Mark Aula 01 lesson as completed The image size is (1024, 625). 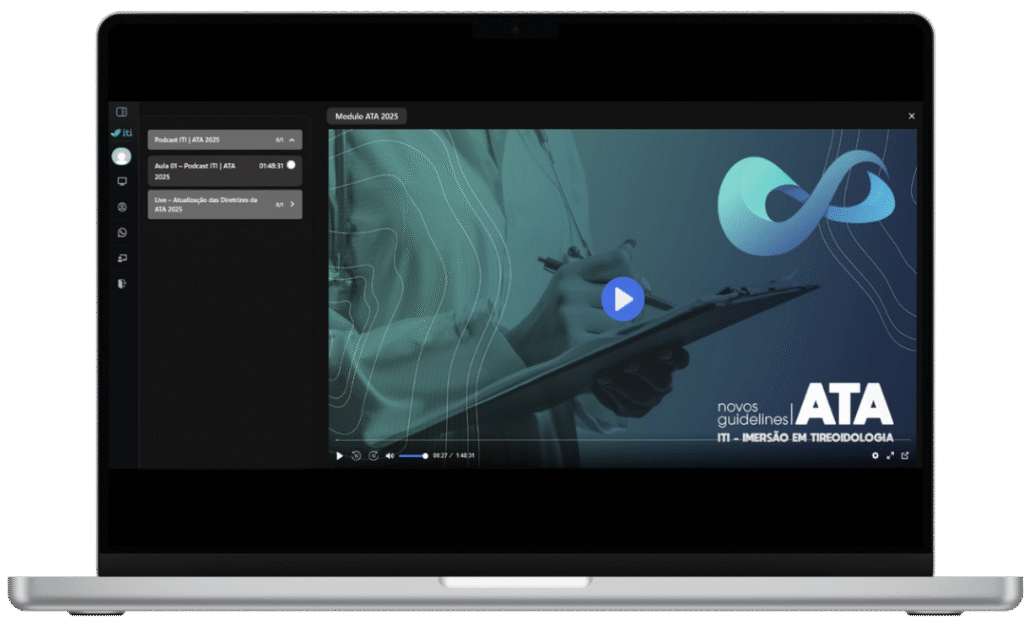(291, 165)
